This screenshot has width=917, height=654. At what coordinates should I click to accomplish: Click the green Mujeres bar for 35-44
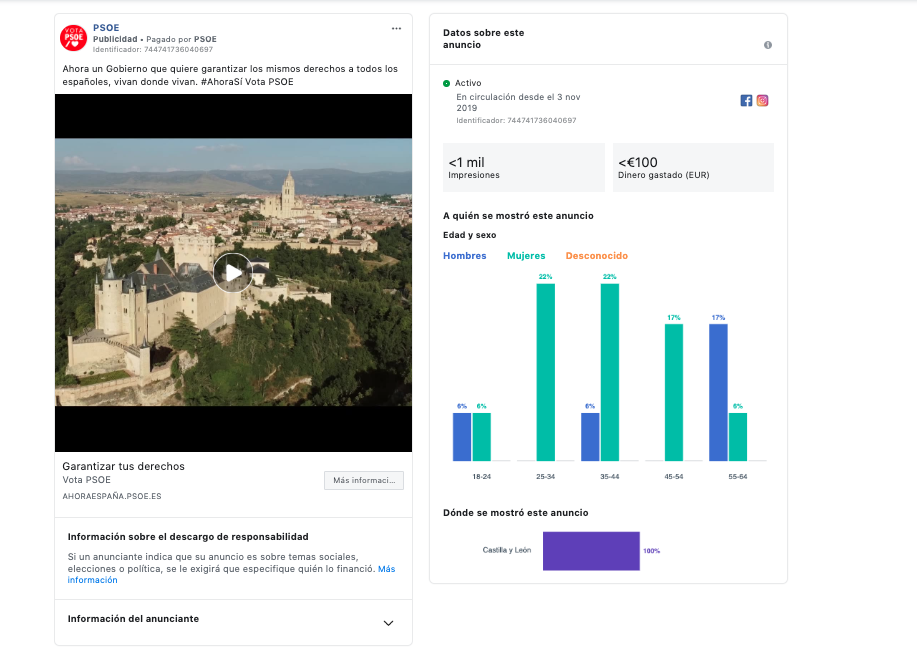pos(610,373)
